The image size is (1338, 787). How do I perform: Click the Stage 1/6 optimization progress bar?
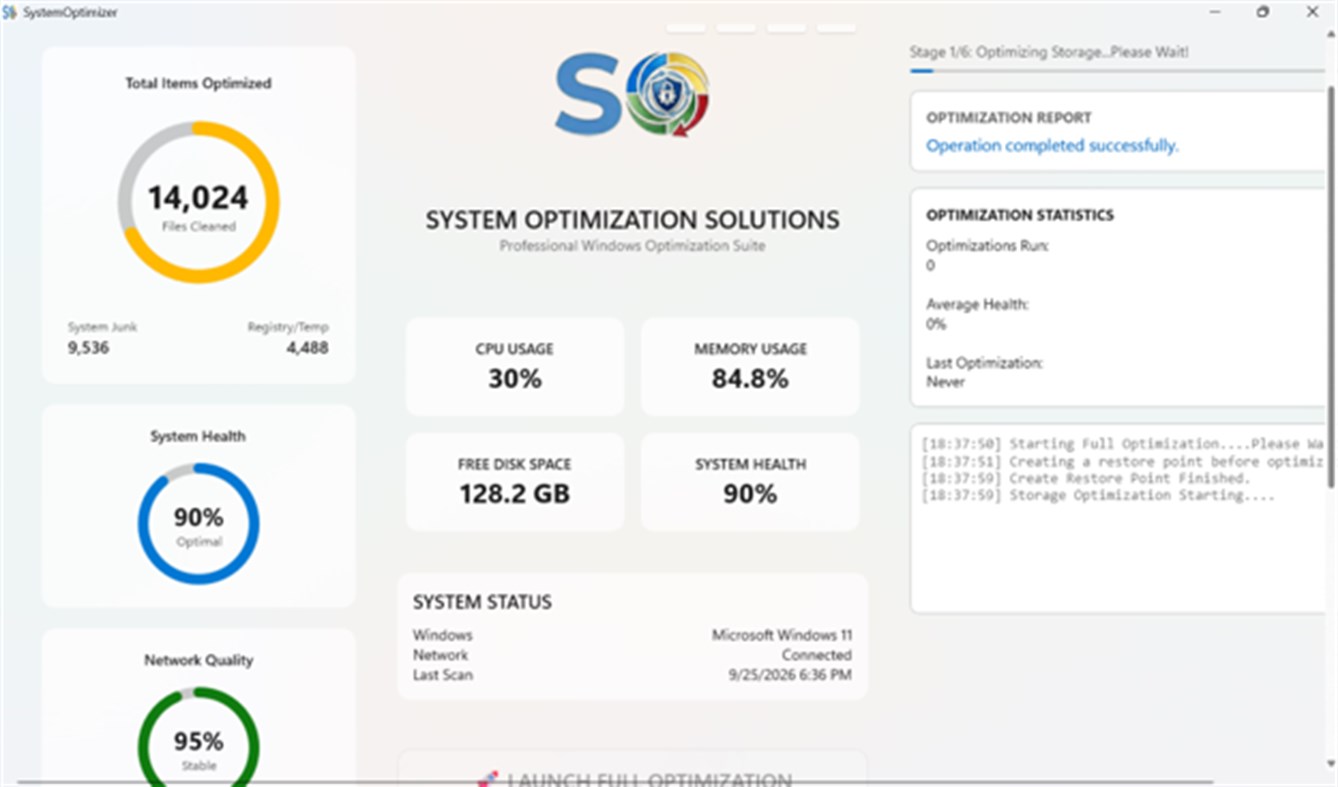[1118, 71]
